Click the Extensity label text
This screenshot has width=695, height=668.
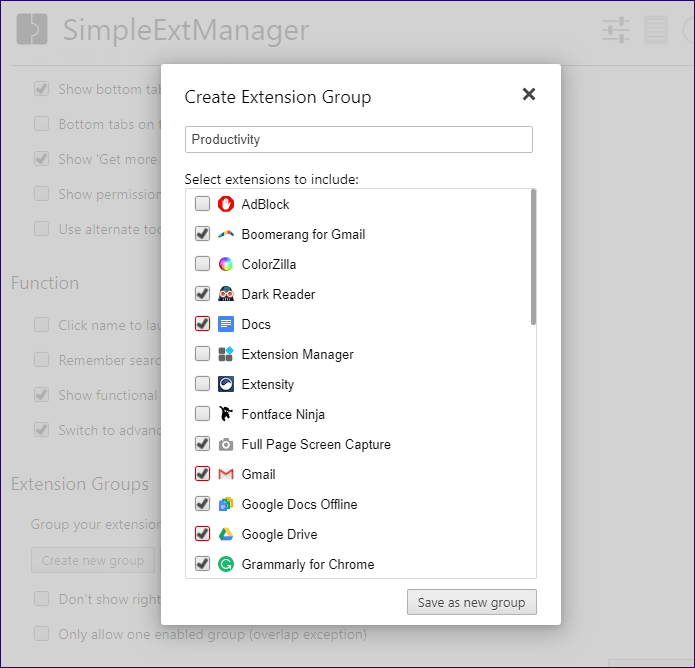pos(268,384)
